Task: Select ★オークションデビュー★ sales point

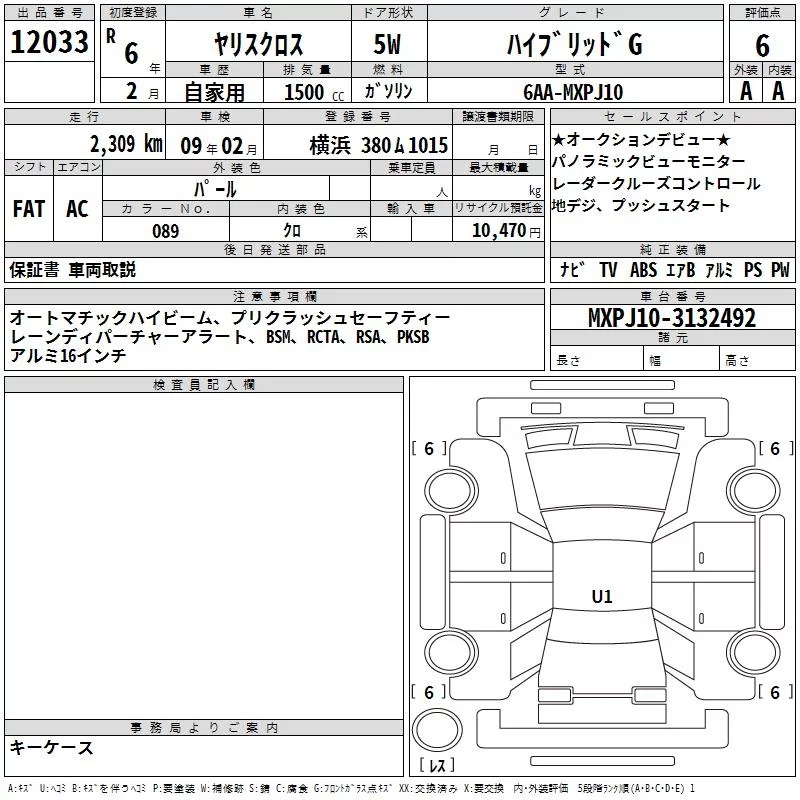Action: point(641,139)
